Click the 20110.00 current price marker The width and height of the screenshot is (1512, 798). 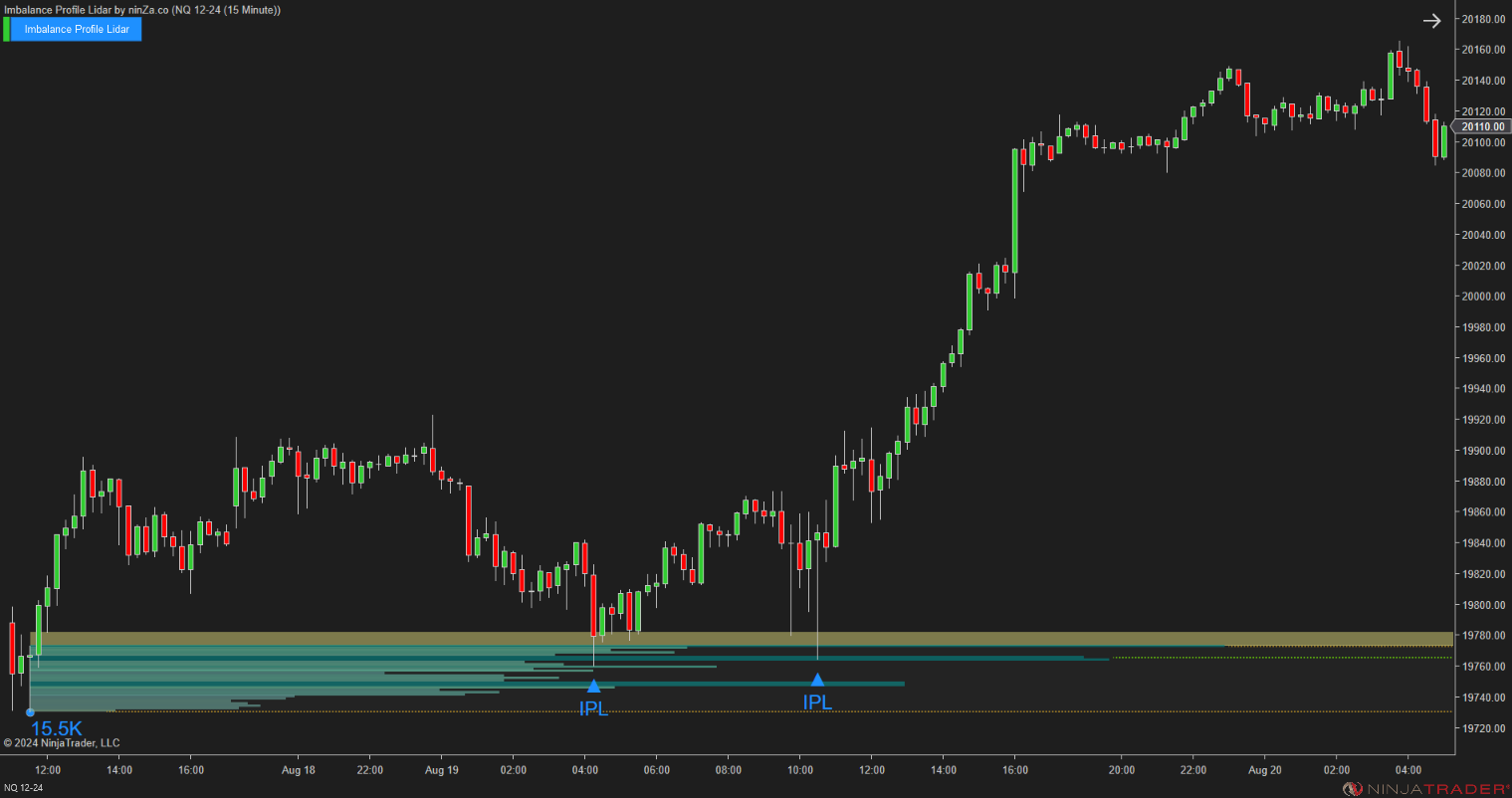[x=1481, y=126]
